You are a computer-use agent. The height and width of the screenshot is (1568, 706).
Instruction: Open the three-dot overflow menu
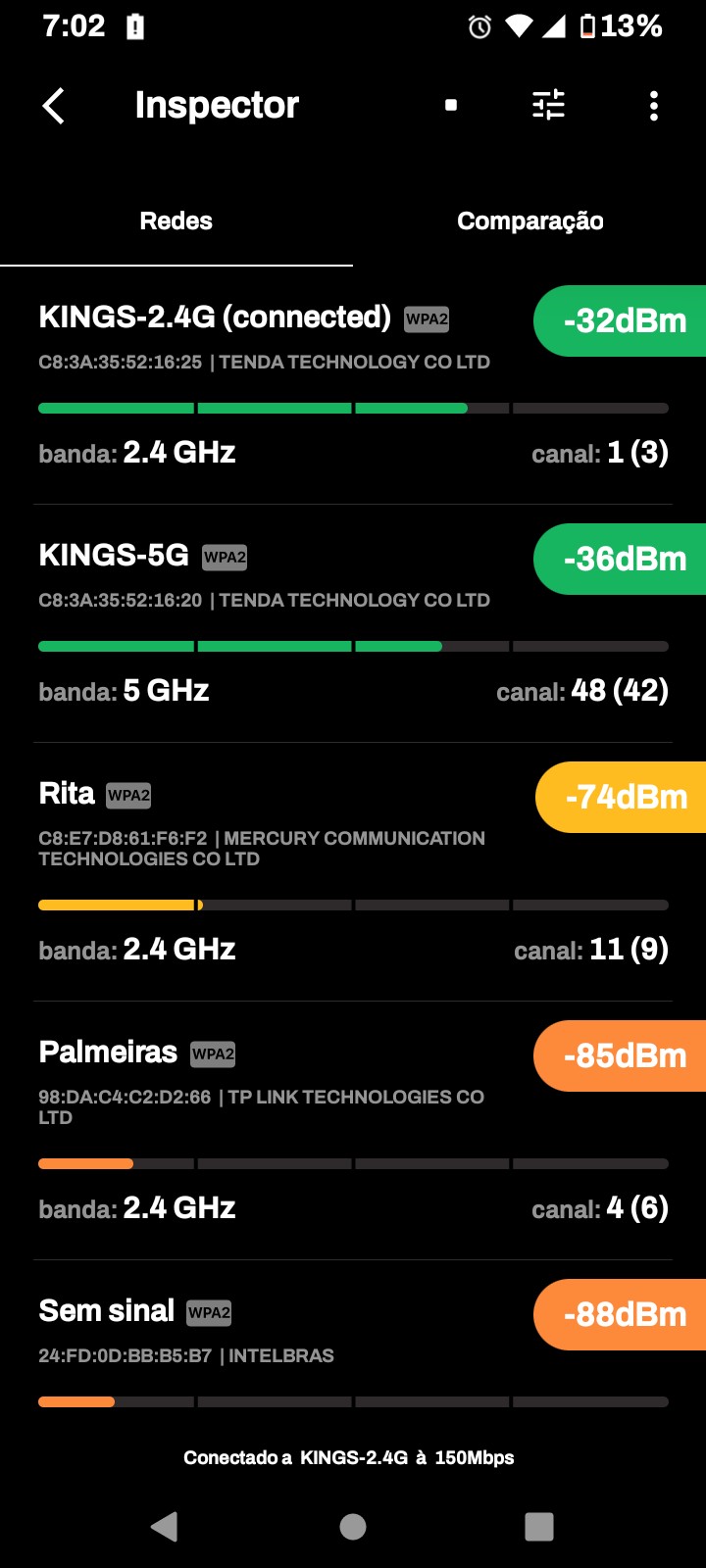(654, 106)
